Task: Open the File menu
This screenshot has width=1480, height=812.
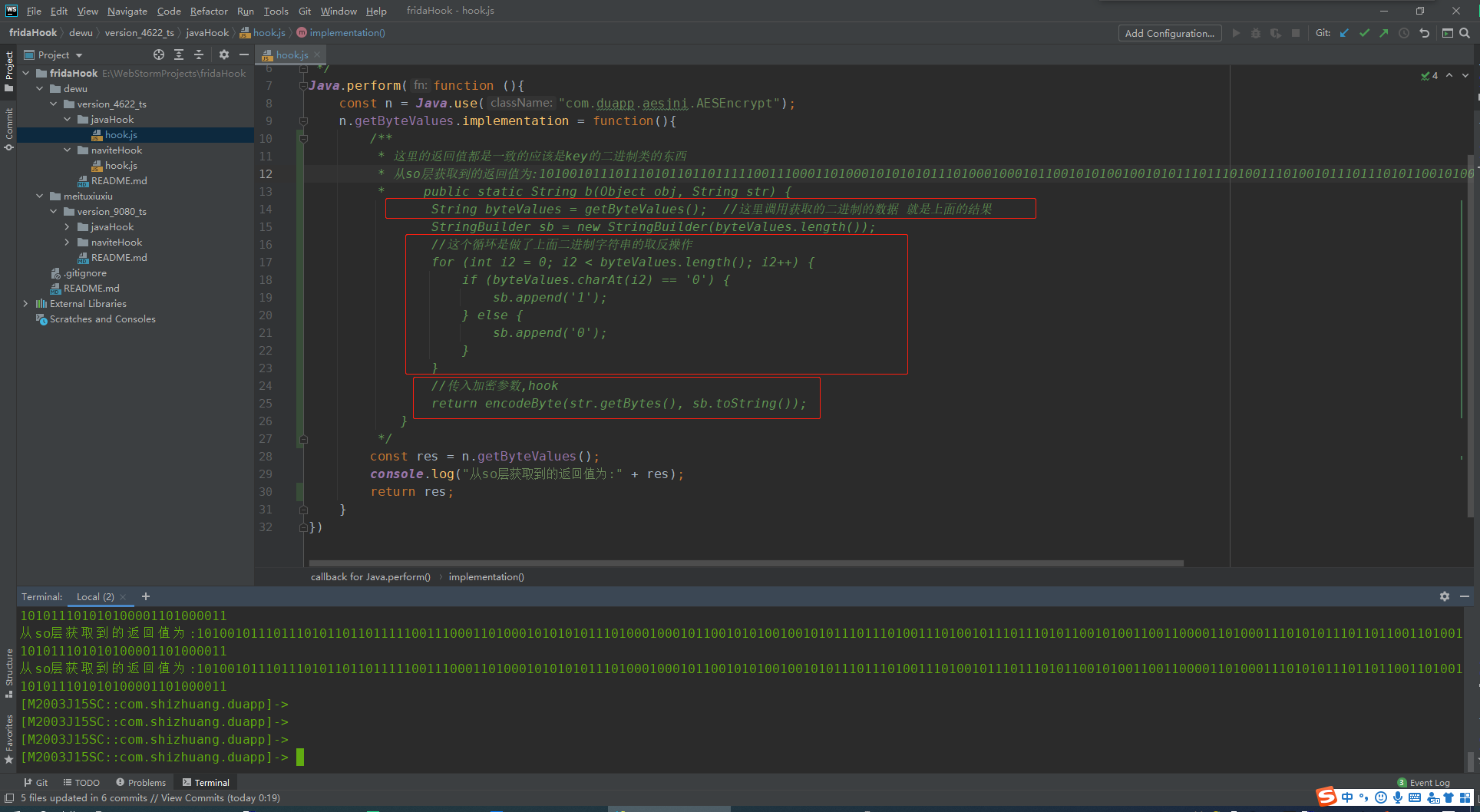Action: [x=34, y=11]
